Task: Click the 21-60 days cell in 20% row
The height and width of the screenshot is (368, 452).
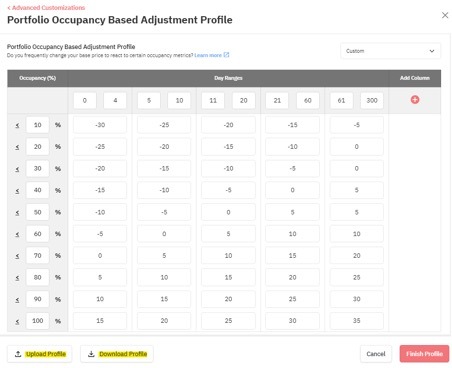Action: click(x=292, y=147)
